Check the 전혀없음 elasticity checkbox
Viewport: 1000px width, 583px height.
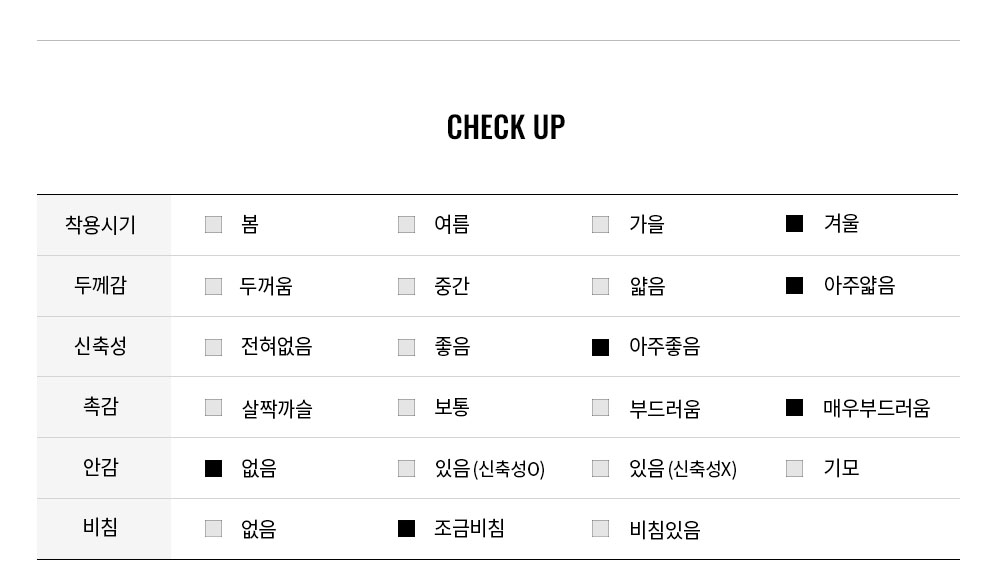pos(213,347)
